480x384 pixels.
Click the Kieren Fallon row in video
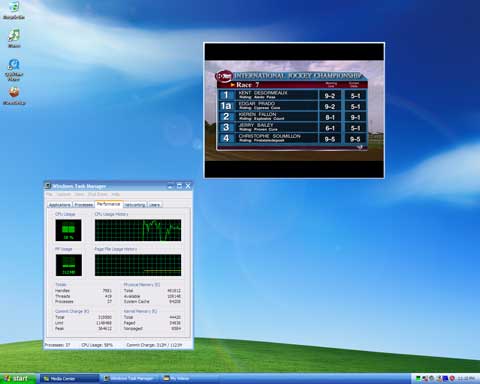[x=293, y=117]
